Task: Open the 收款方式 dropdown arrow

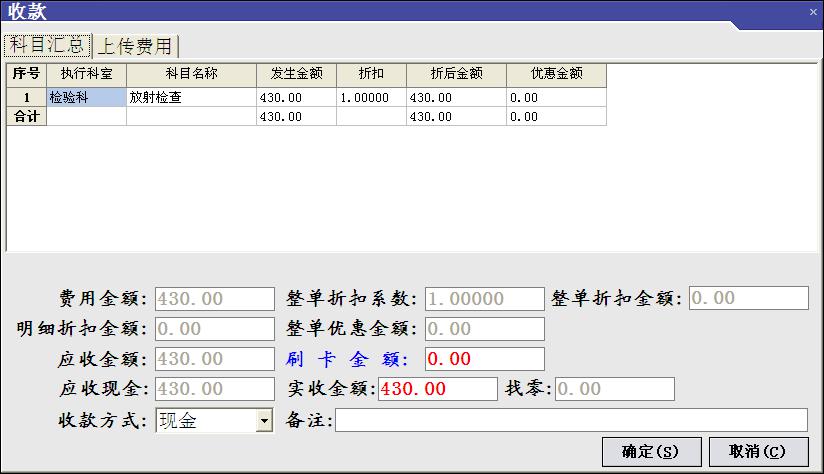Action: click(x=264, y=421)
